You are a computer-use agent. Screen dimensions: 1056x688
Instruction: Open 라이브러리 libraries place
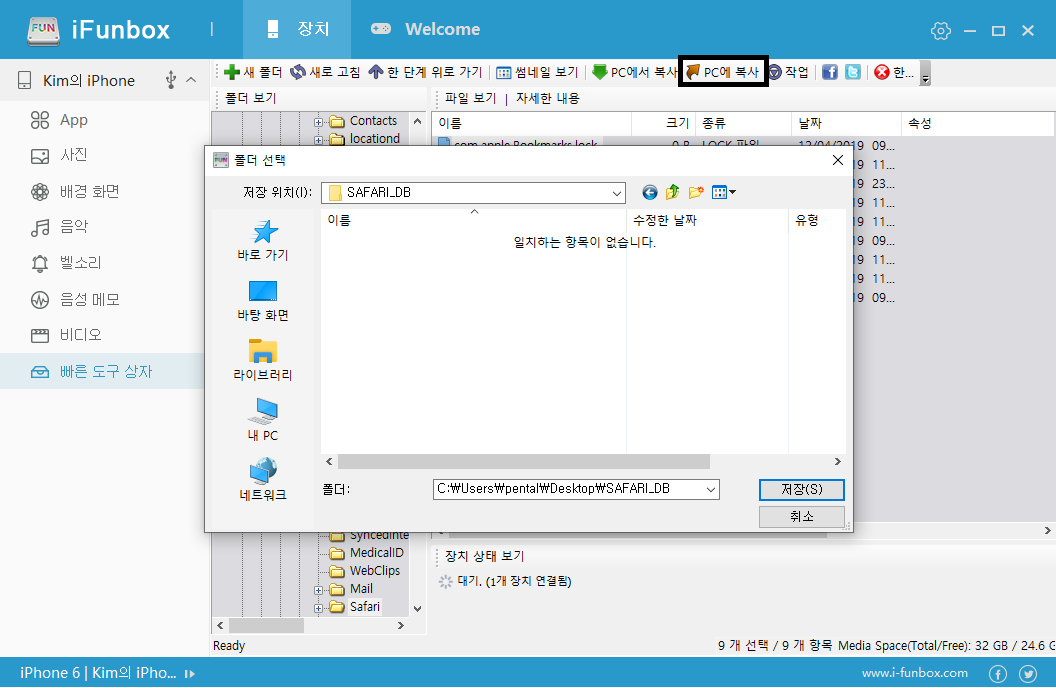263,360
